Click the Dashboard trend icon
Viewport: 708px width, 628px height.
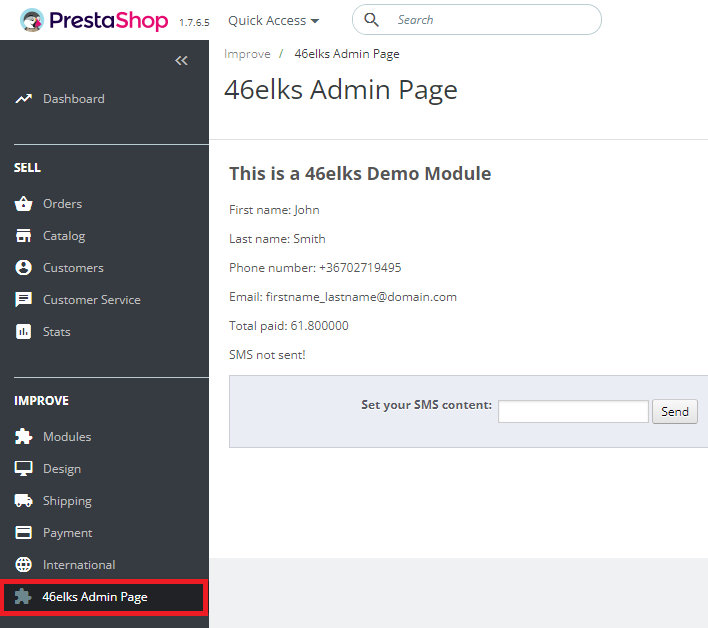pos(24,99)
